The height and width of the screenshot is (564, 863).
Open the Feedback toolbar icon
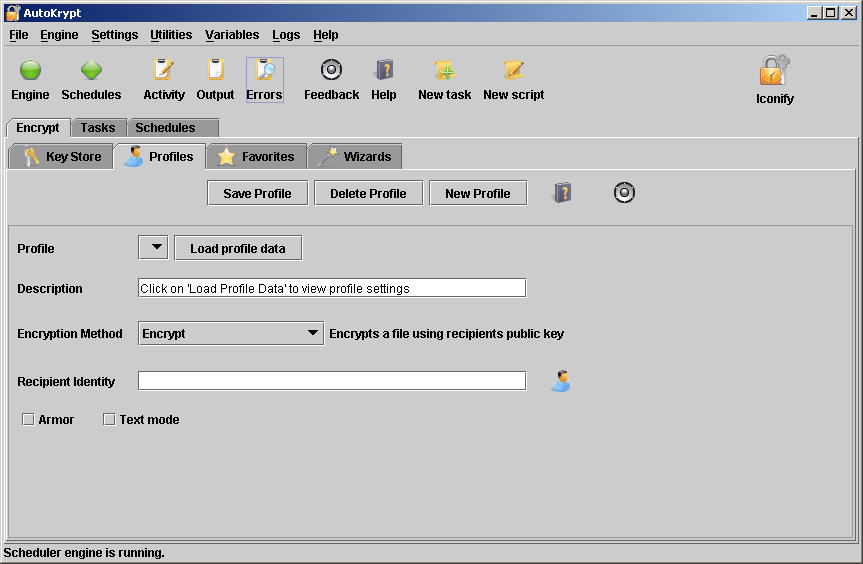pyautogui.click(x=331, y=70)
